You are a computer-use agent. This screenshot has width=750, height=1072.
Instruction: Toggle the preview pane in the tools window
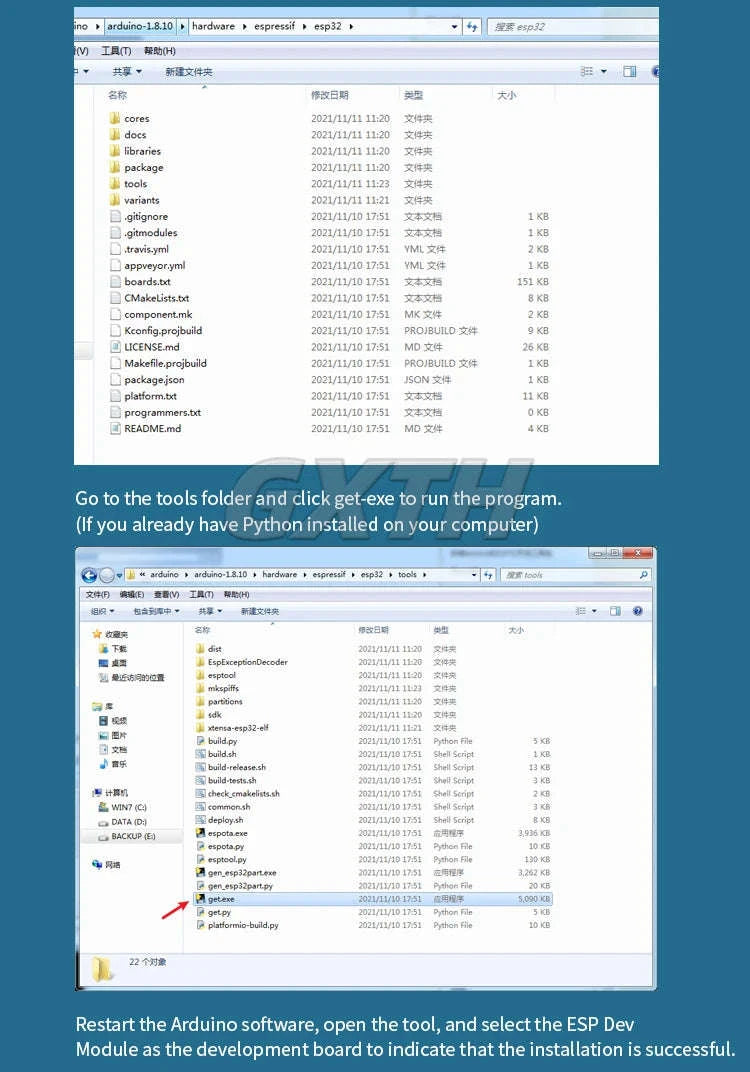point(614,611)
